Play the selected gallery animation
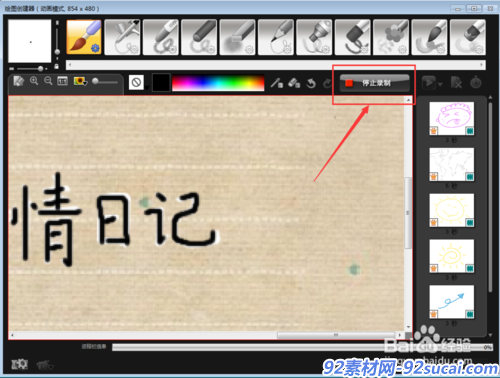The width and height of the screenshot is (500, 378). tap(429, 82)
